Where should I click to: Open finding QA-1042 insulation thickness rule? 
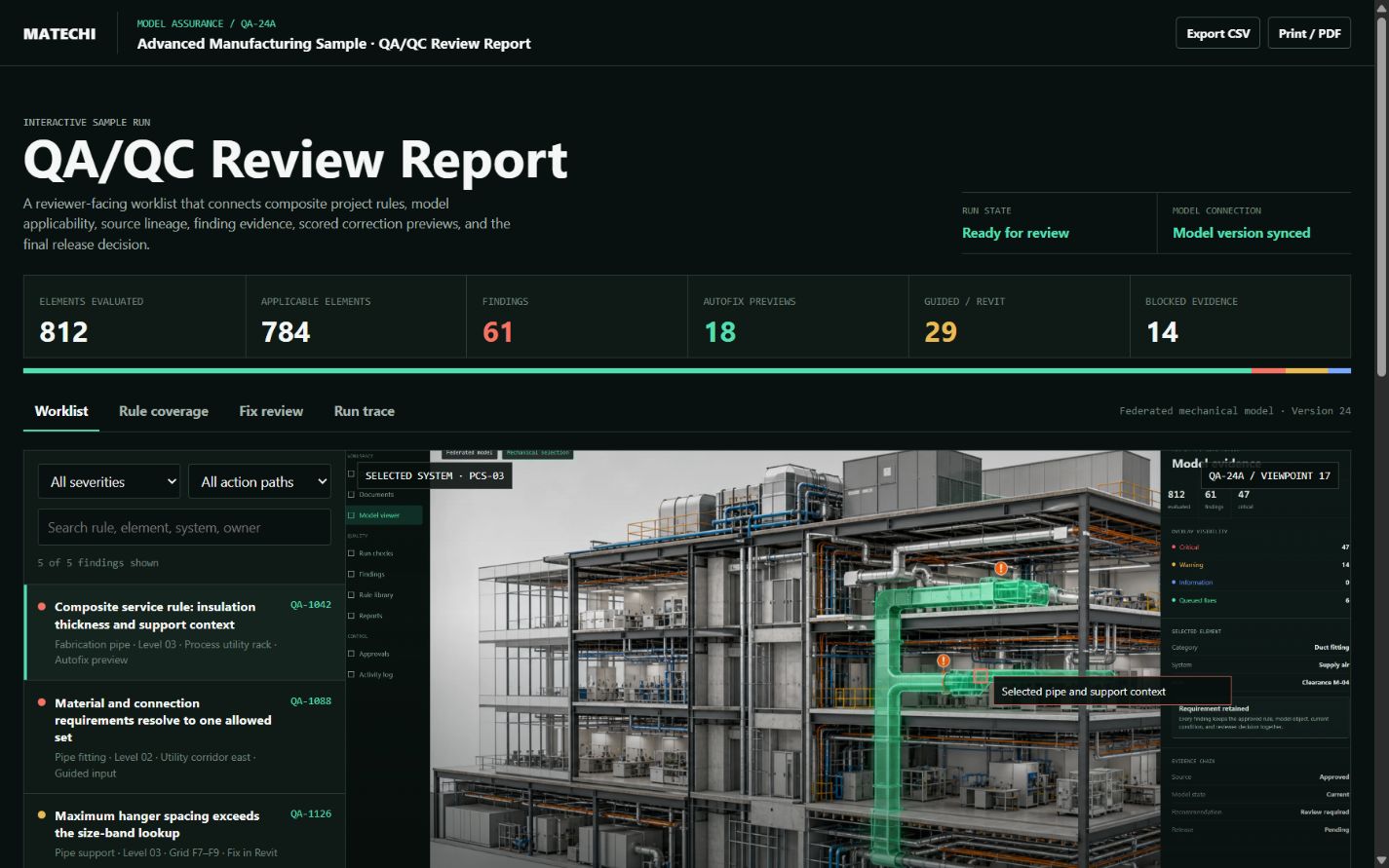click(x=185, y=632)
